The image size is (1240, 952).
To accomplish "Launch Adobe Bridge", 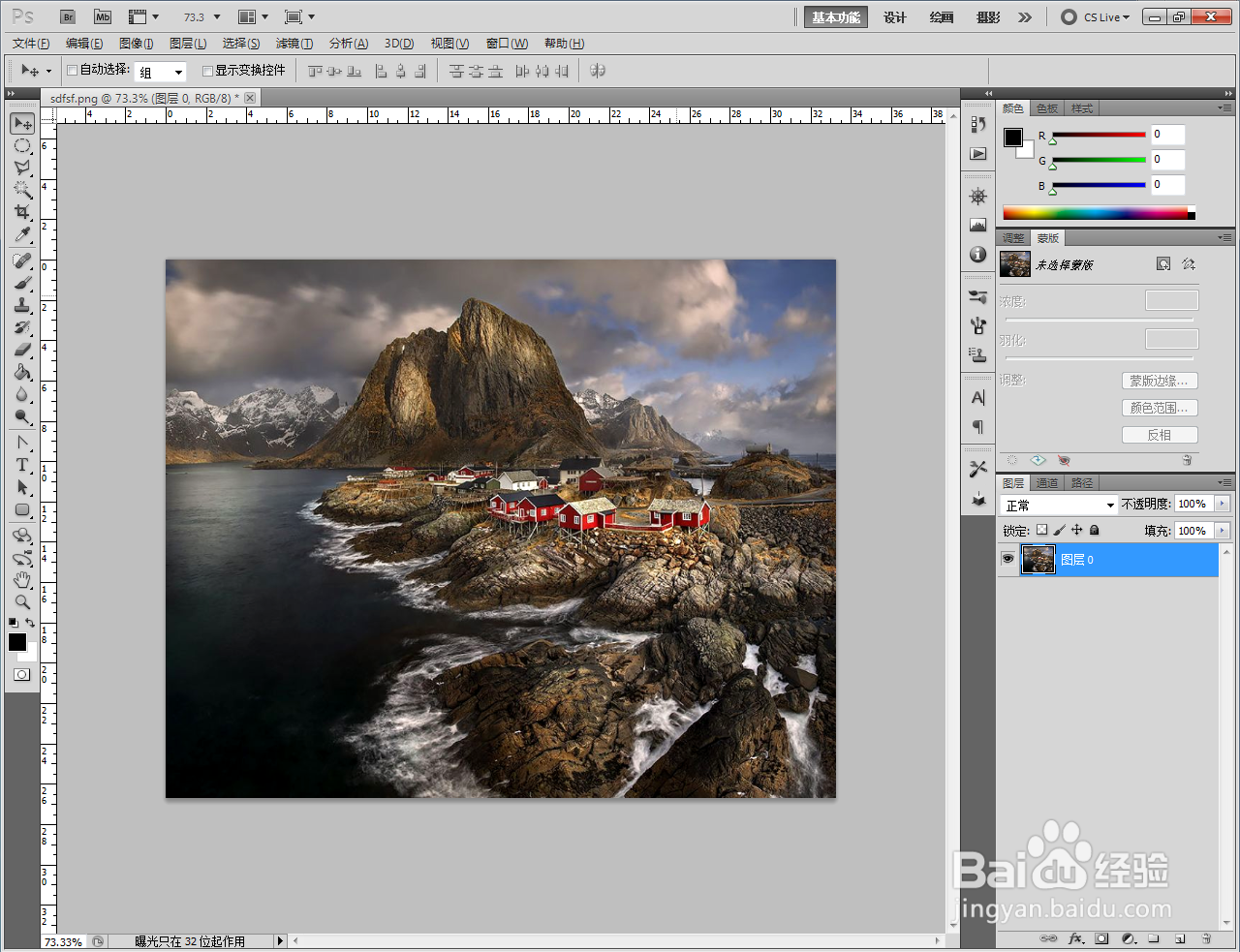I will [68, 16].
